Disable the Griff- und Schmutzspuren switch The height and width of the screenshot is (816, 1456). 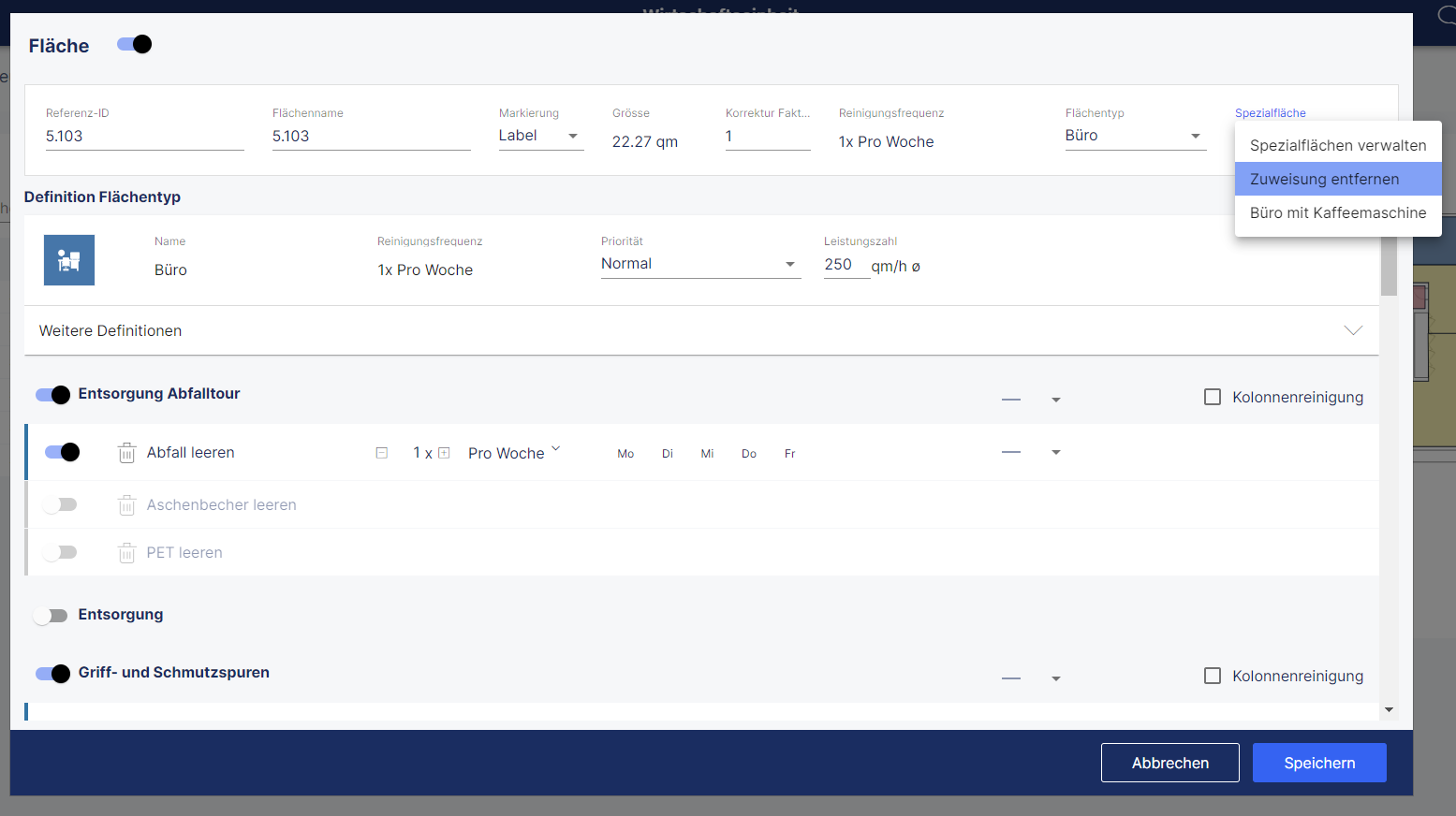pyautogui.click(x=53, y=674)
